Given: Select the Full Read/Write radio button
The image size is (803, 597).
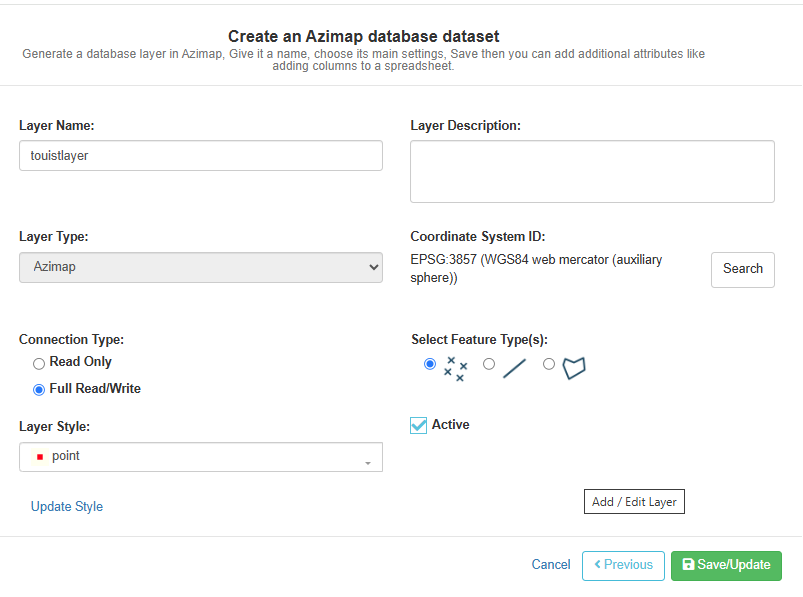Looking at the screenshot, I should (39, 390).
